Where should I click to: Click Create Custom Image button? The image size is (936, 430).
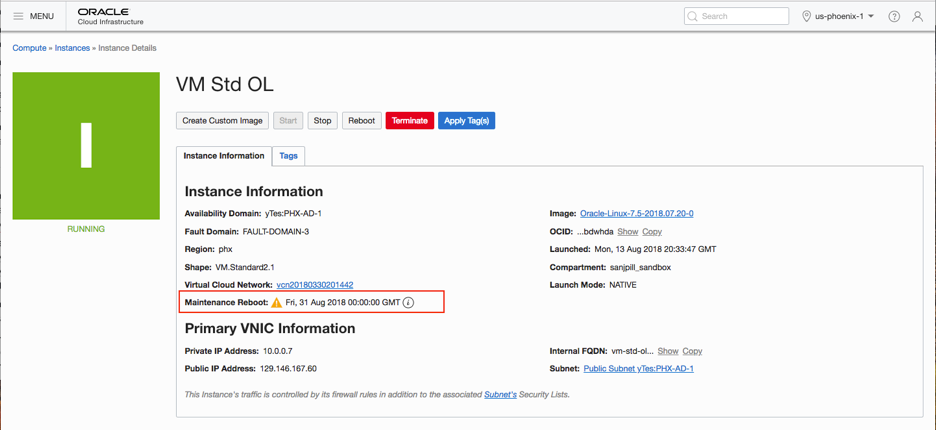point(223,121)
